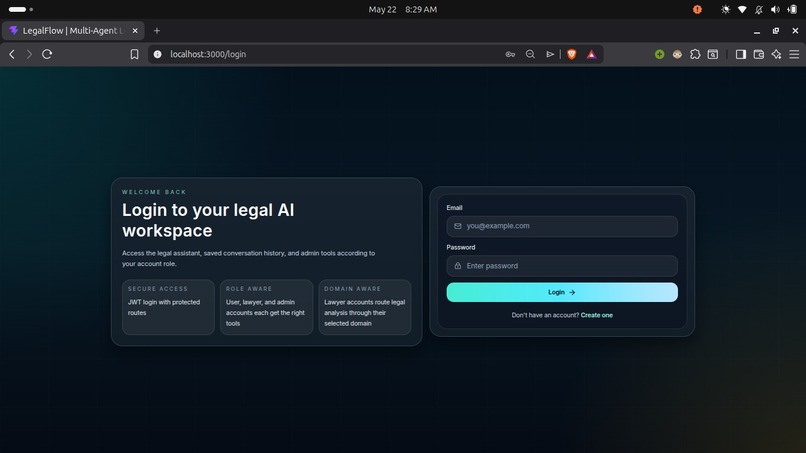806x453 pixels.
Task: Click the Role Aware card
Action: click(x=266, y=307)
